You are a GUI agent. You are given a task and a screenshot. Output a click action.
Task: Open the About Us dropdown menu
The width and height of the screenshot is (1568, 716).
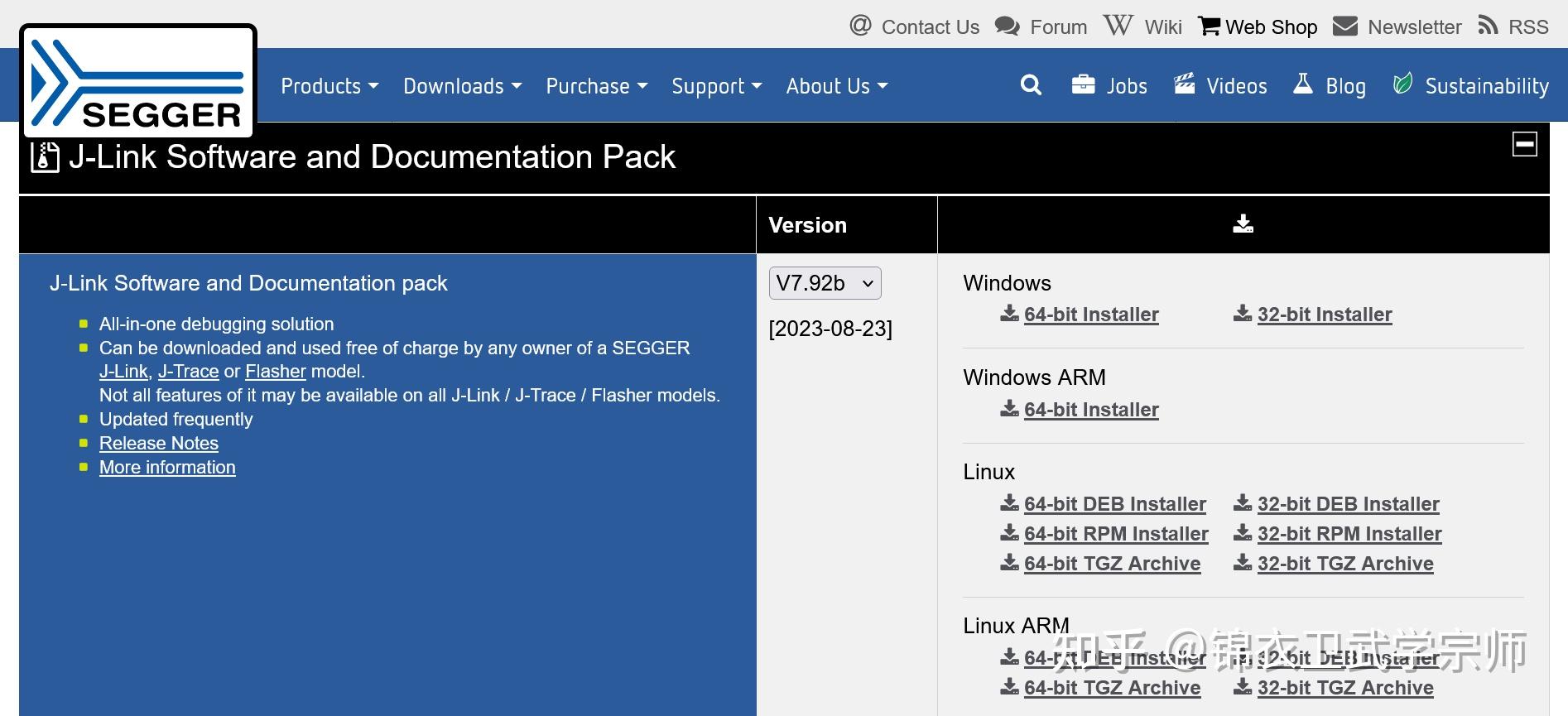coord(836,86)
